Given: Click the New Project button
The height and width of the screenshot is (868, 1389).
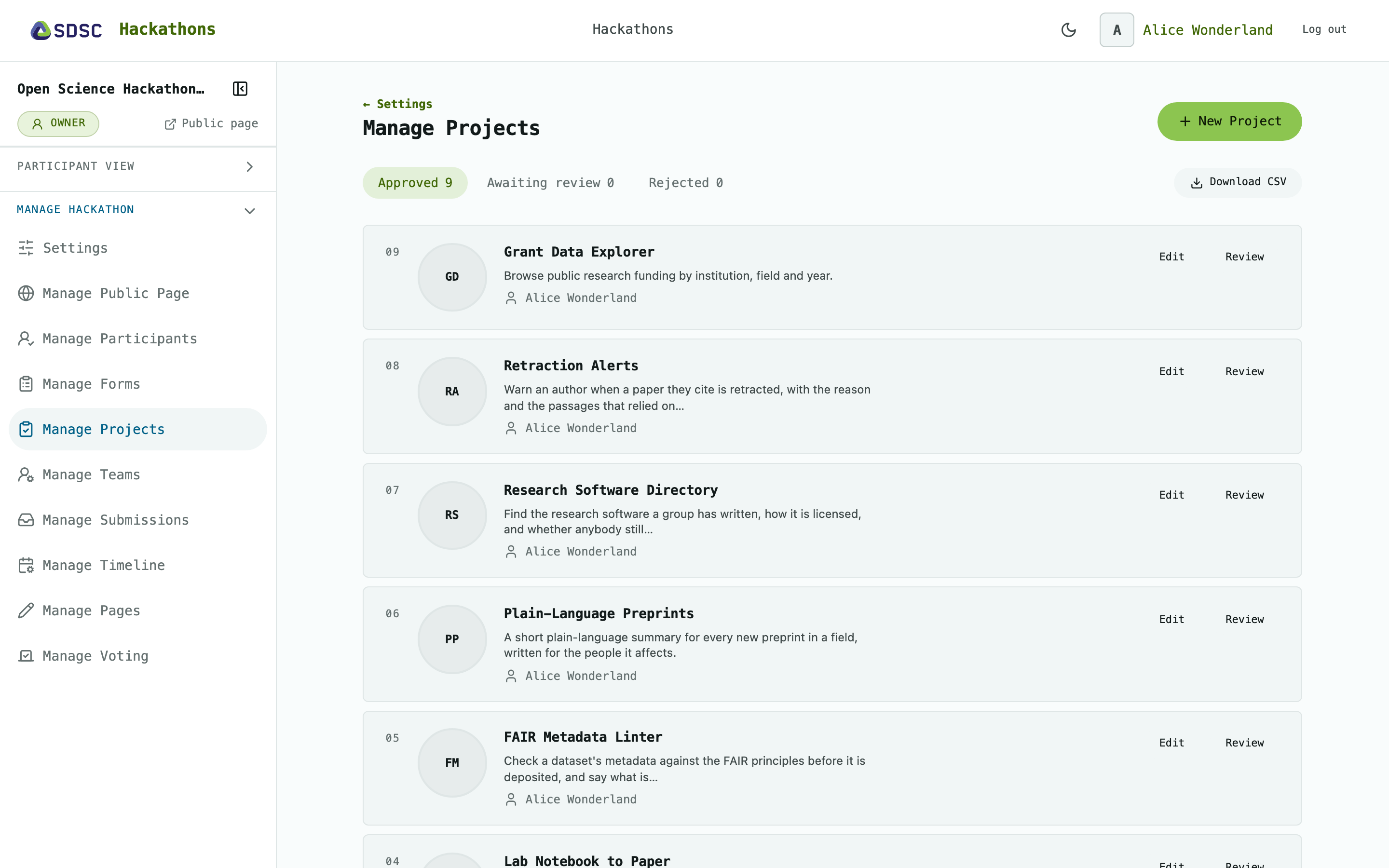Looking at the screenshot, I should [x=1229, y=122].
